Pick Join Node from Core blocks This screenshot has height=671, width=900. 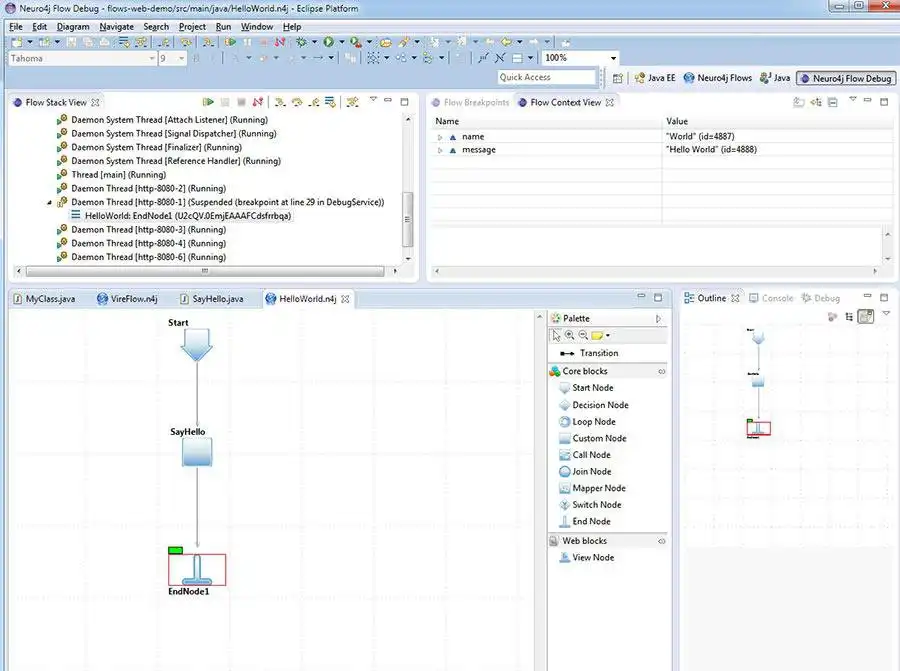coord(585,471)
